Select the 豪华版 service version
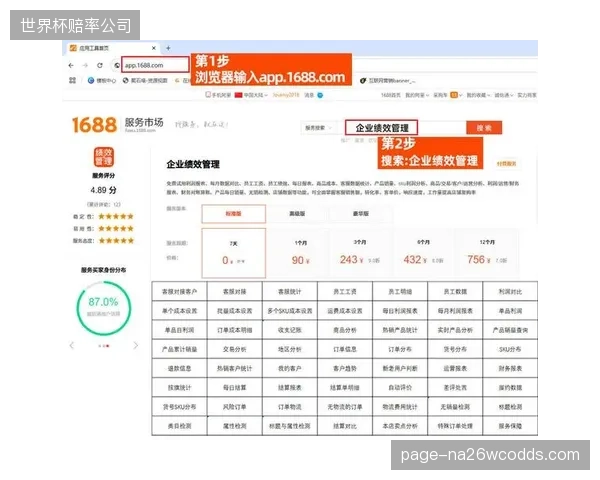 pos(360,214)
